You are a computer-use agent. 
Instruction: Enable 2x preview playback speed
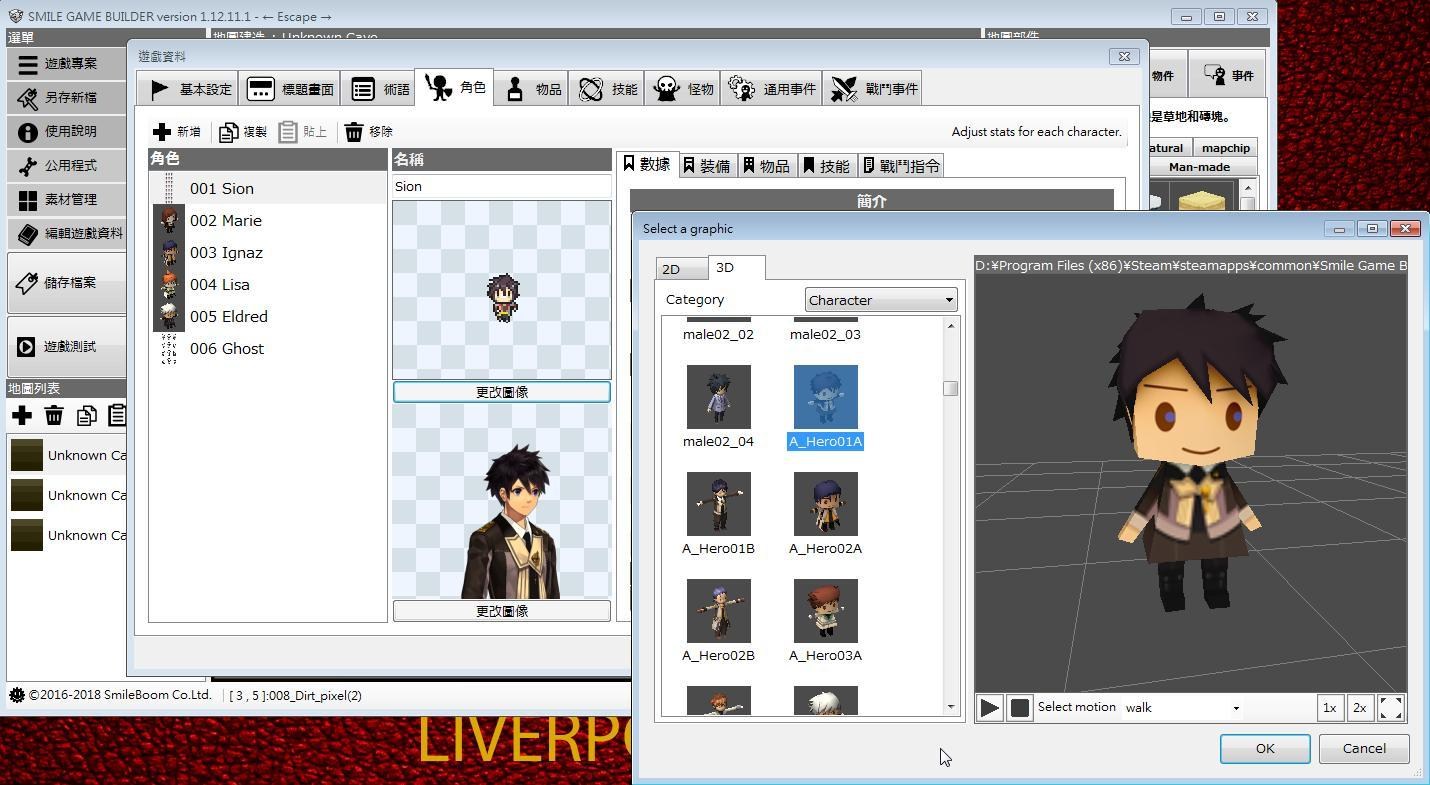tap(1359, 707)
